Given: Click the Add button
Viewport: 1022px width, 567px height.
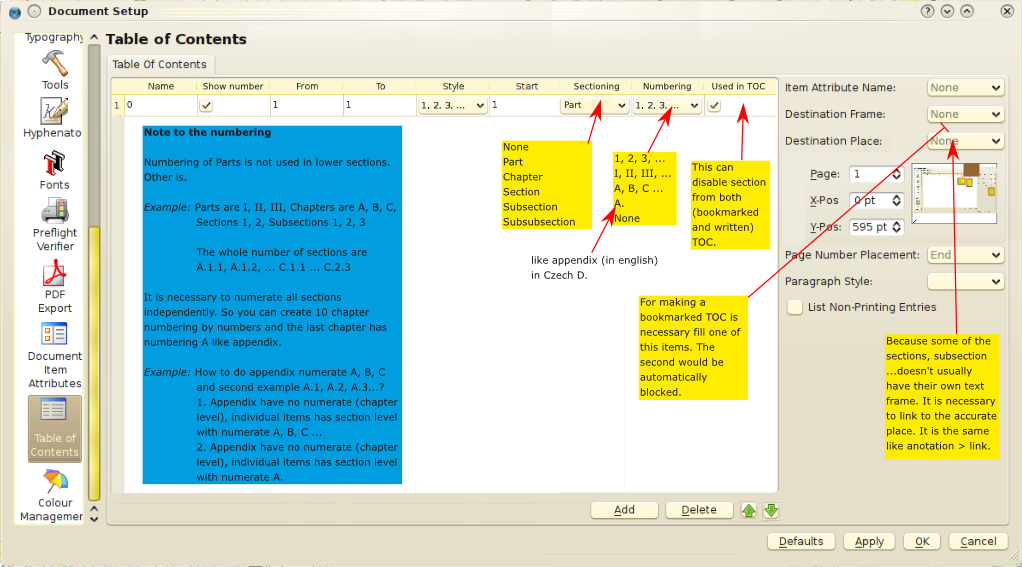Looking at the screenshot, I should click(x=624, y=510).
